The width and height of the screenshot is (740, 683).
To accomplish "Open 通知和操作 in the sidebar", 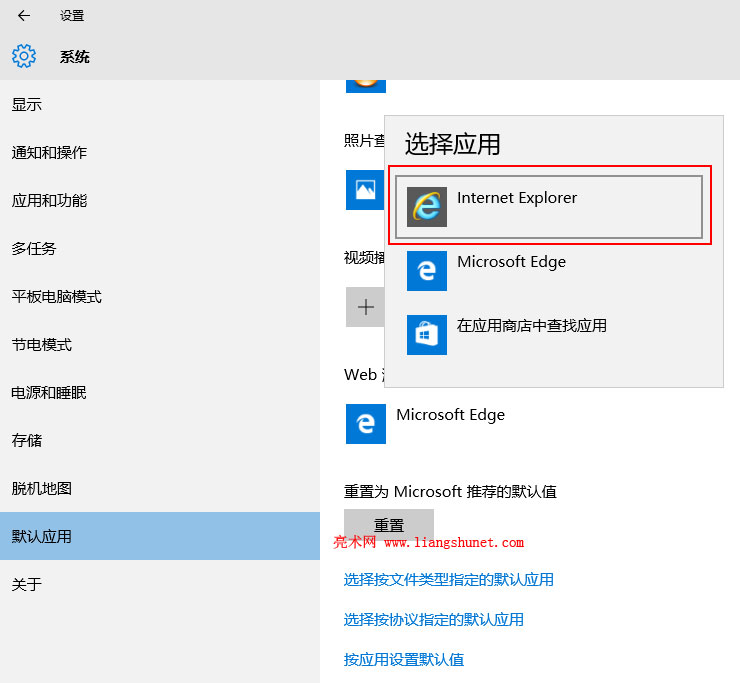I will click(160, 152).
